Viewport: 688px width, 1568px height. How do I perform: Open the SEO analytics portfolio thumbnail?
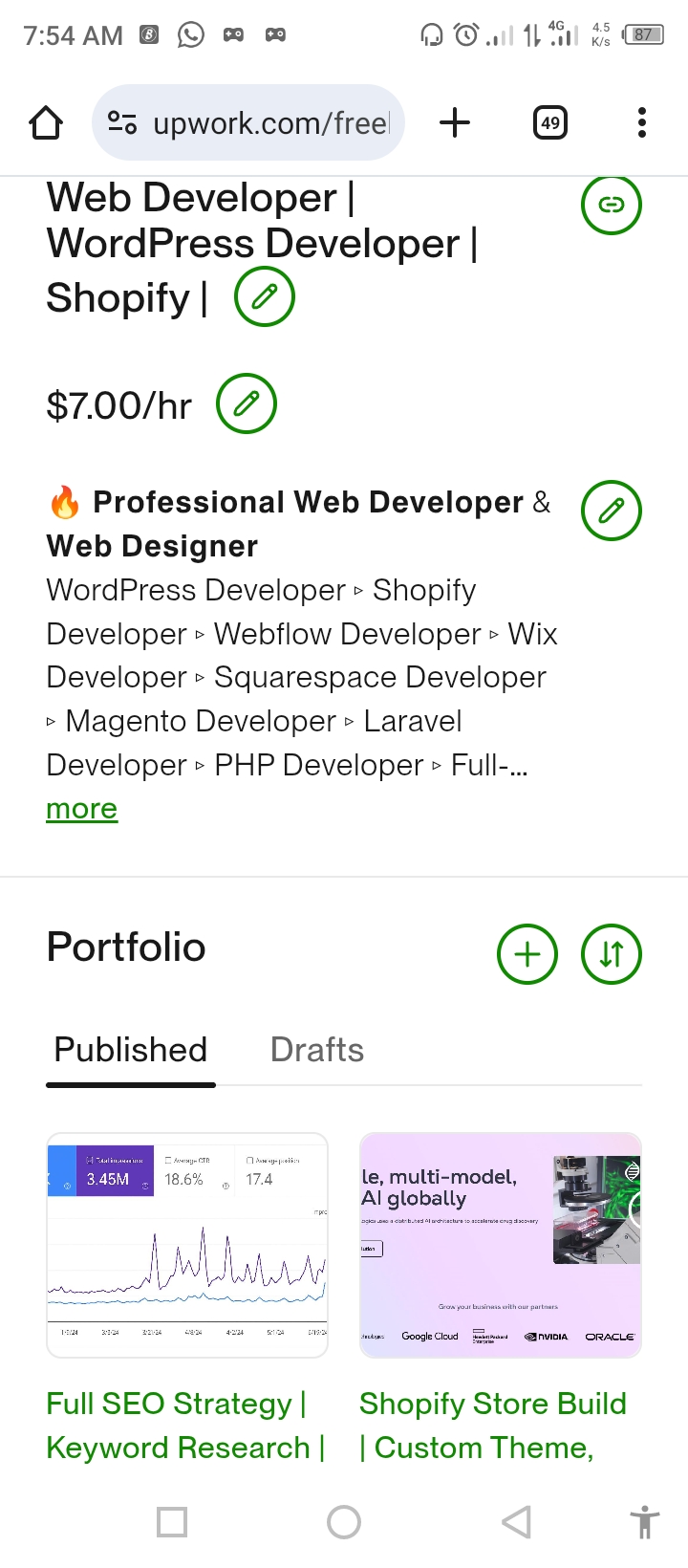click(187, 1245)
